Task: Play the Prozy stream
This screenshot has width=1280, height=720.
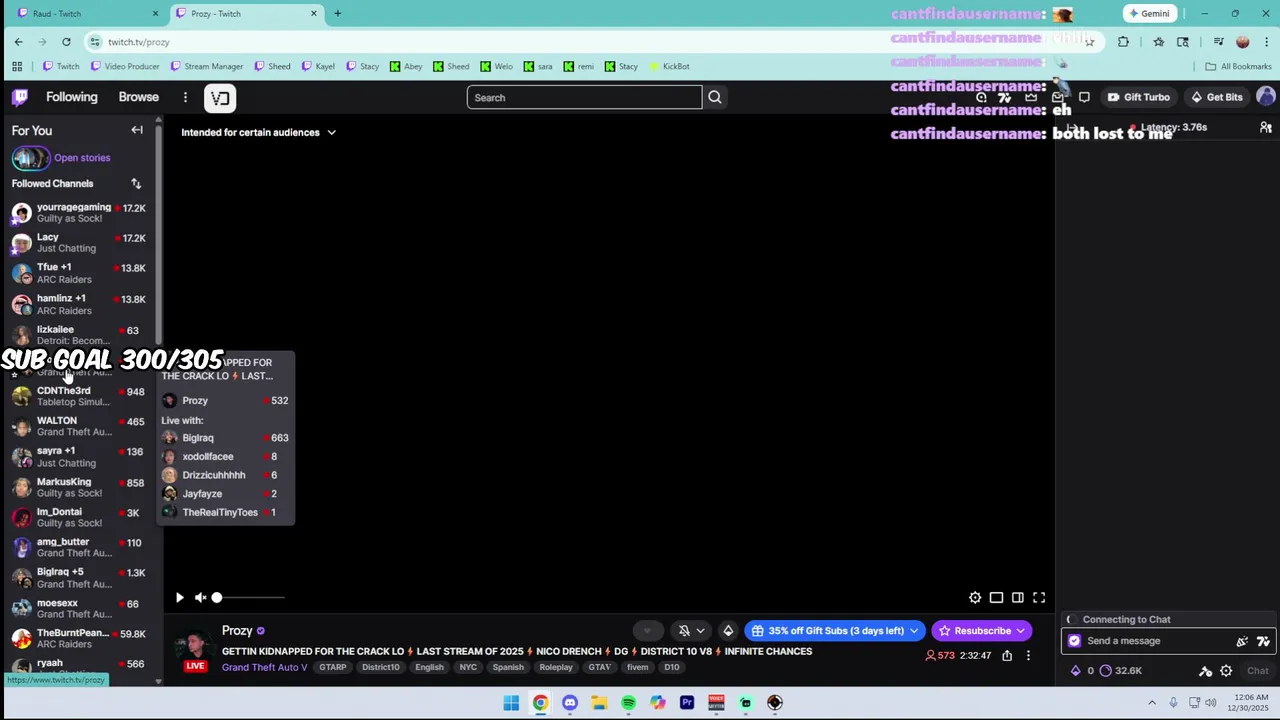Action: point(179,598)
